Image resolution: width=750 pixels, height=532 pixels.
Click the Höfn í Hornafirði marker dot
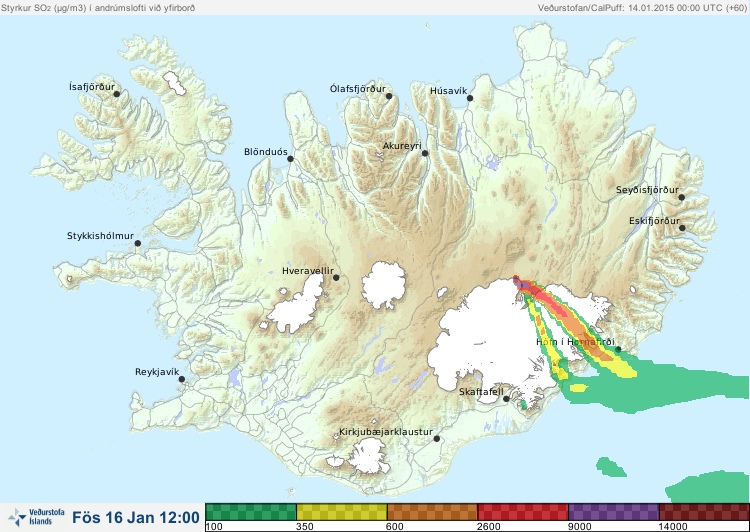tap(618, 349)
